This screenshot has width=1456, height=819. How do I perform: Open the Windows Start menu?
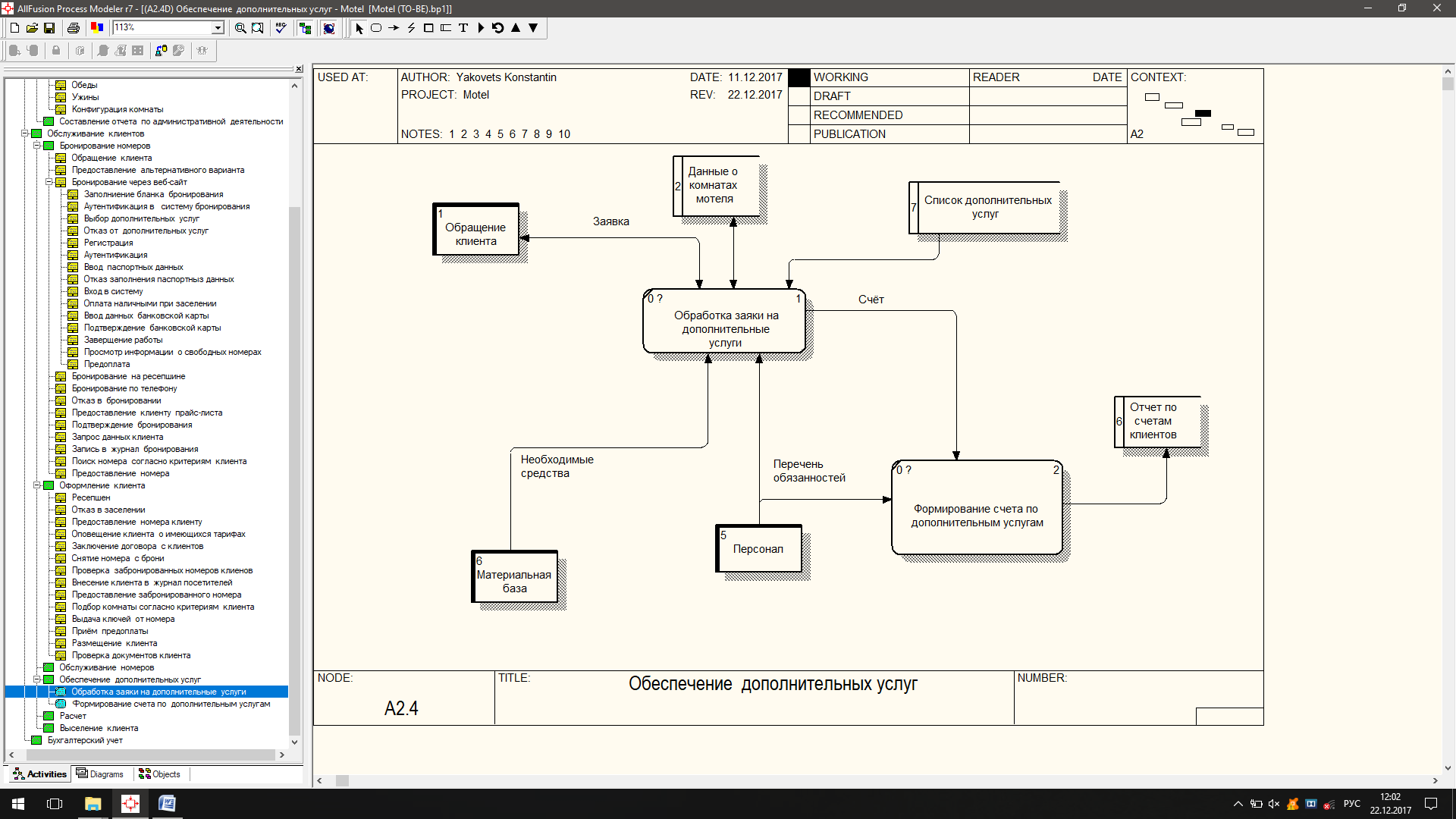coord(18,804)
